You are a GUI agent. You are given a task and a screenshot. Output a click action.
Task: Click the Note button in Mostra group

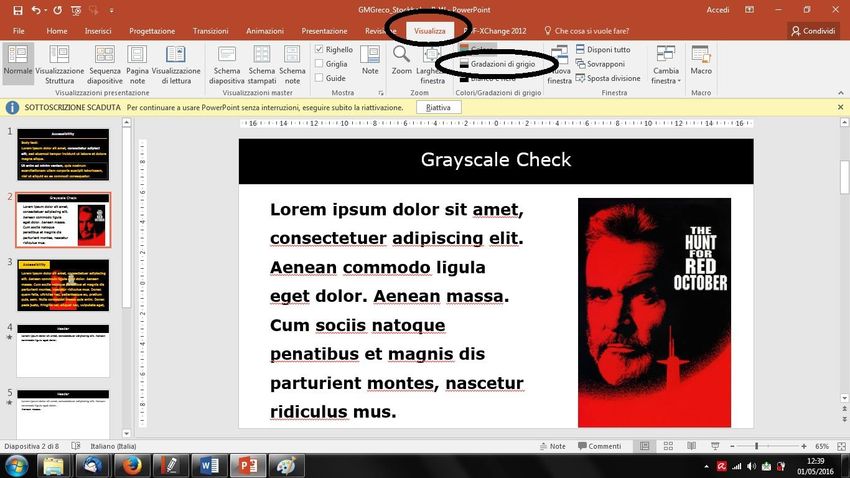pyautogui.click(x=370, y=61)
